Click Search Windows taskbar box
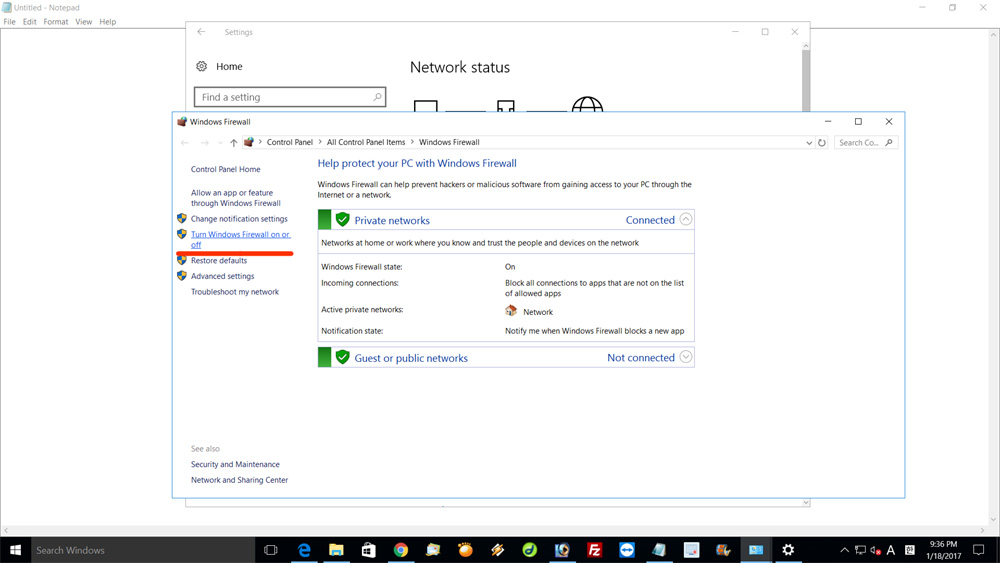Image resolution: width=1000 pixels, height=563 pixels. tap(143, 550)
